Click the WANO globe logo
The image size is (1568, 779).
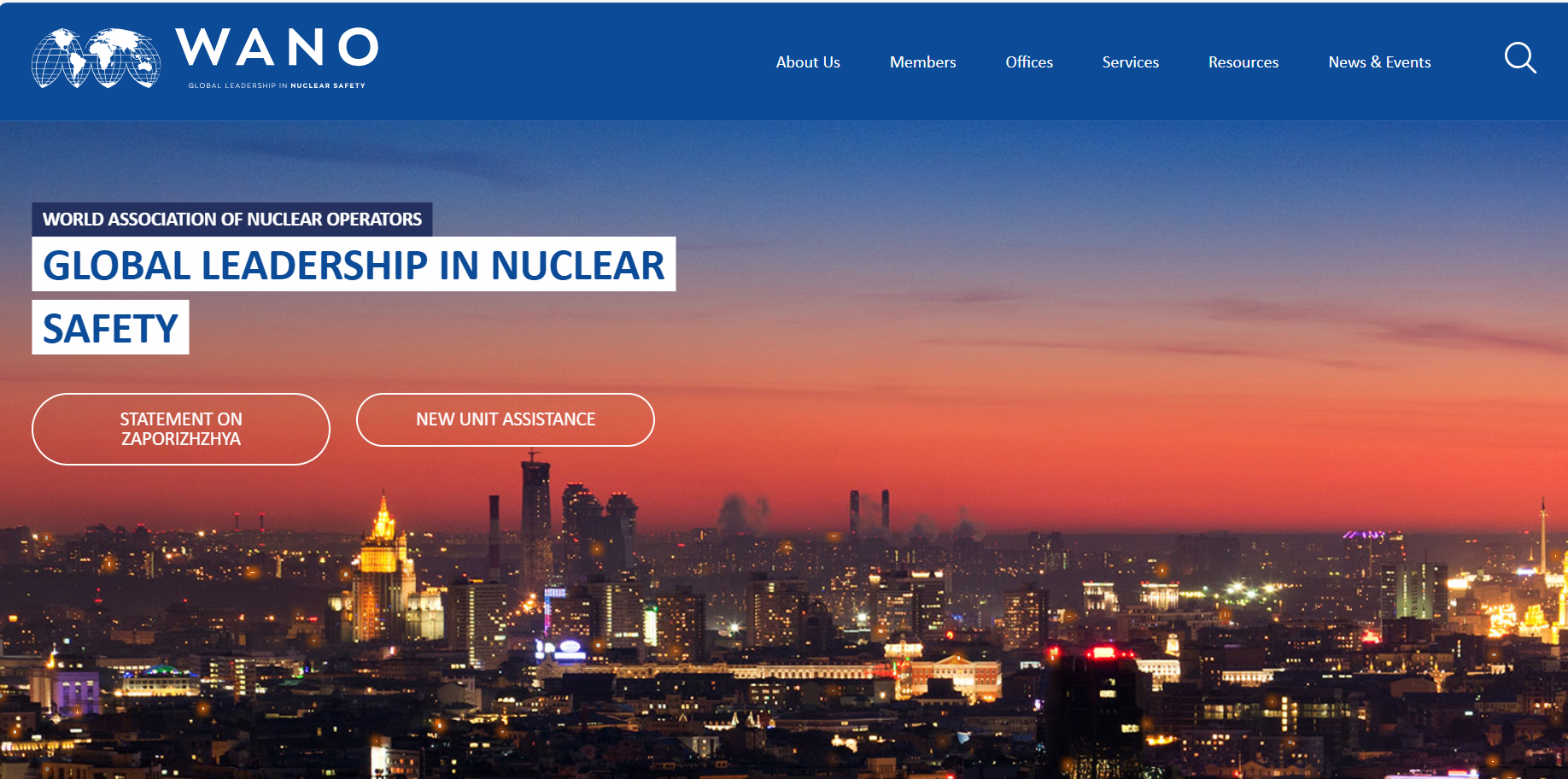tap(96, 58)
